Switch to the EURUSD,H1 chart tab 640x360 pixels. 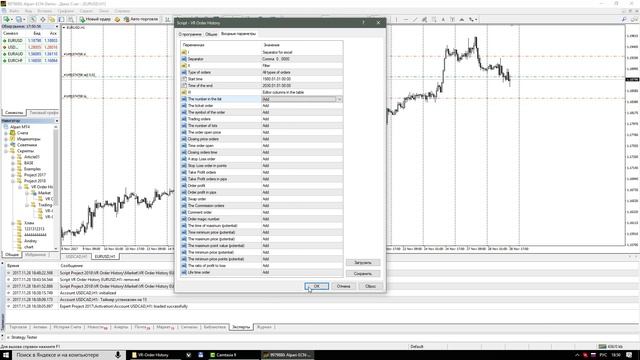pyautogui.click(x=105, y=256)
